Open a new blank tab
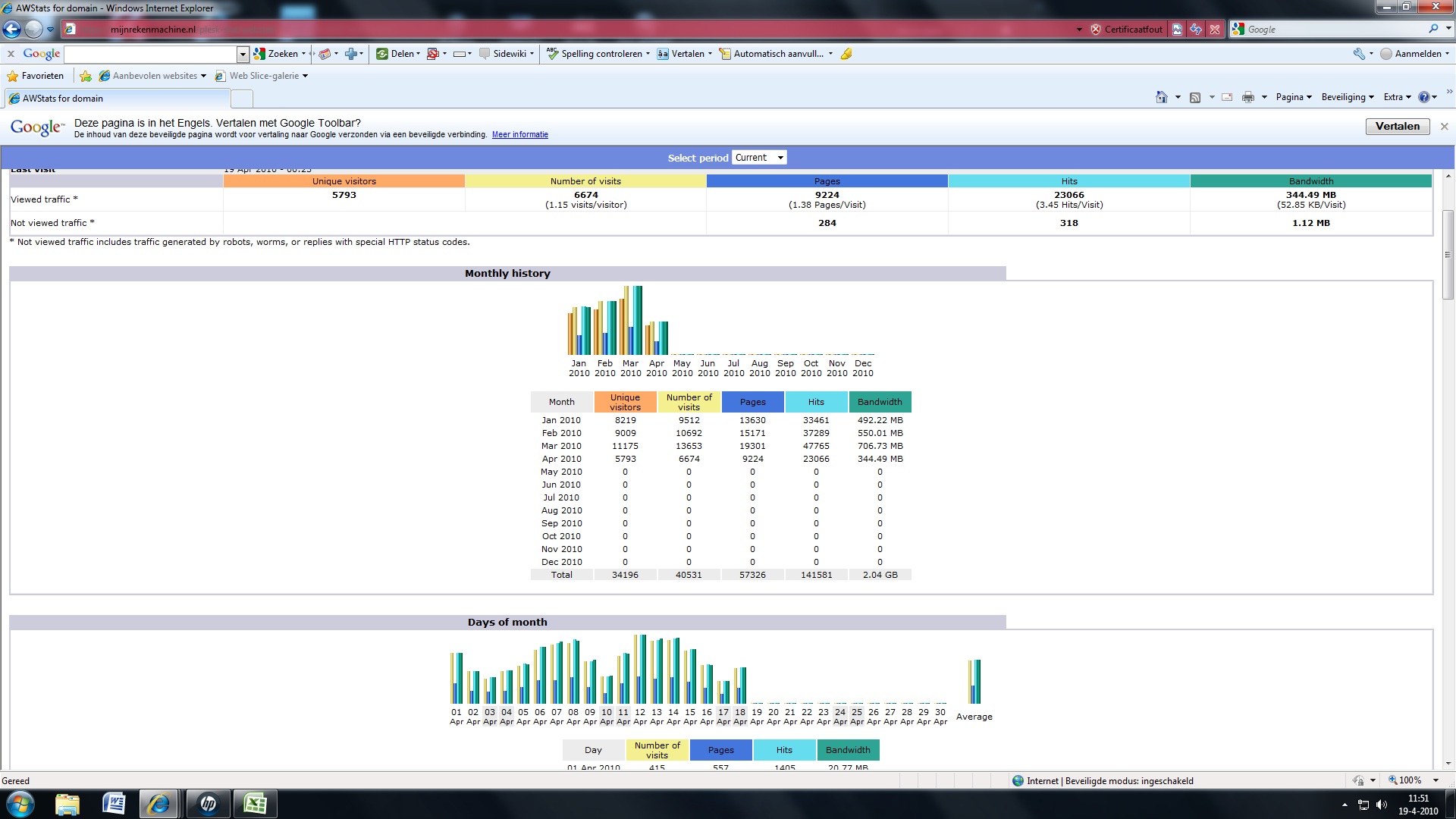 point(241,99)
